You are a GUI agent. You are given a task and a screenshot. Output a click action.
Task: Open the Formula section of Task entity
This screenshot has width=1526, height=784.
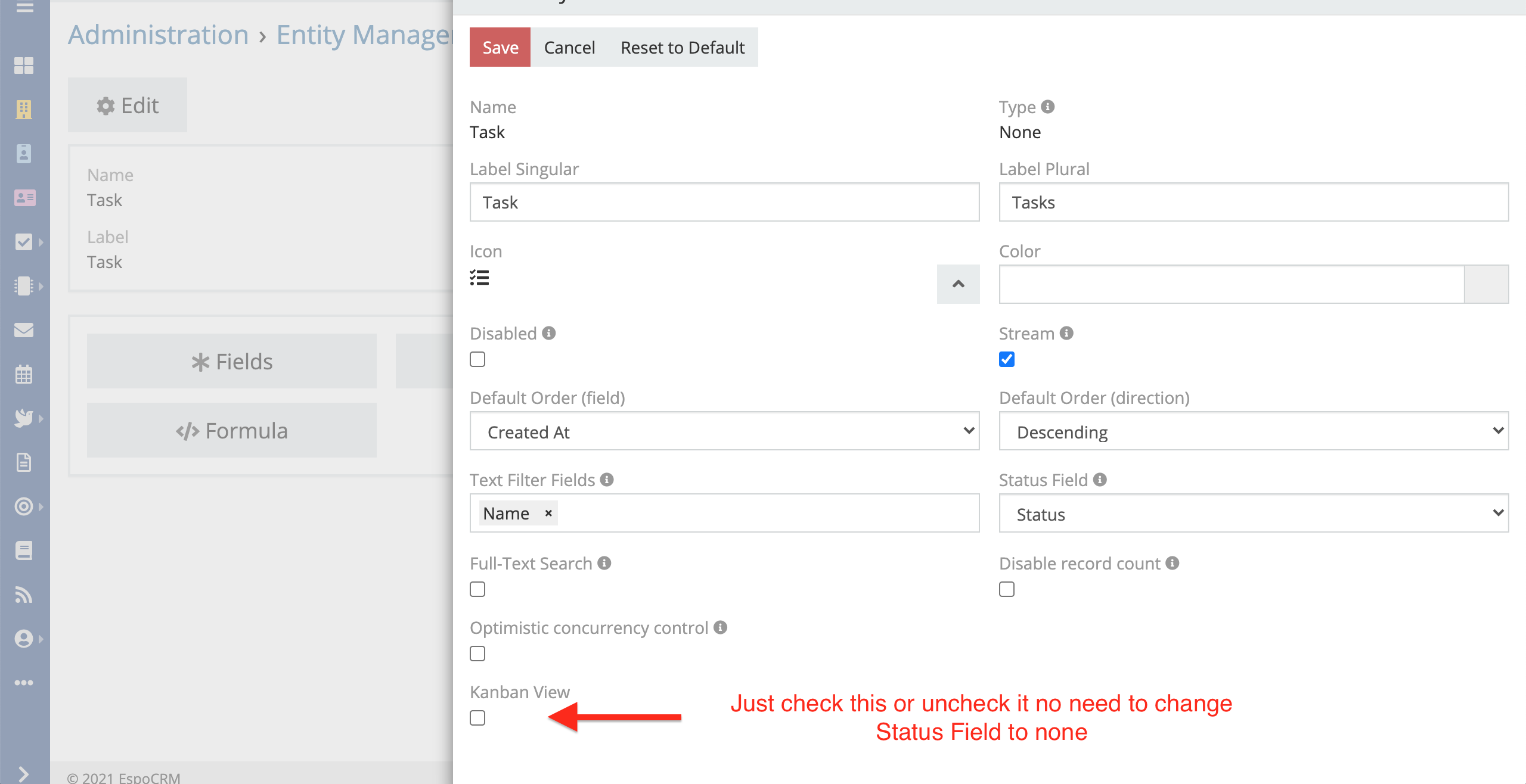point(232,431)
